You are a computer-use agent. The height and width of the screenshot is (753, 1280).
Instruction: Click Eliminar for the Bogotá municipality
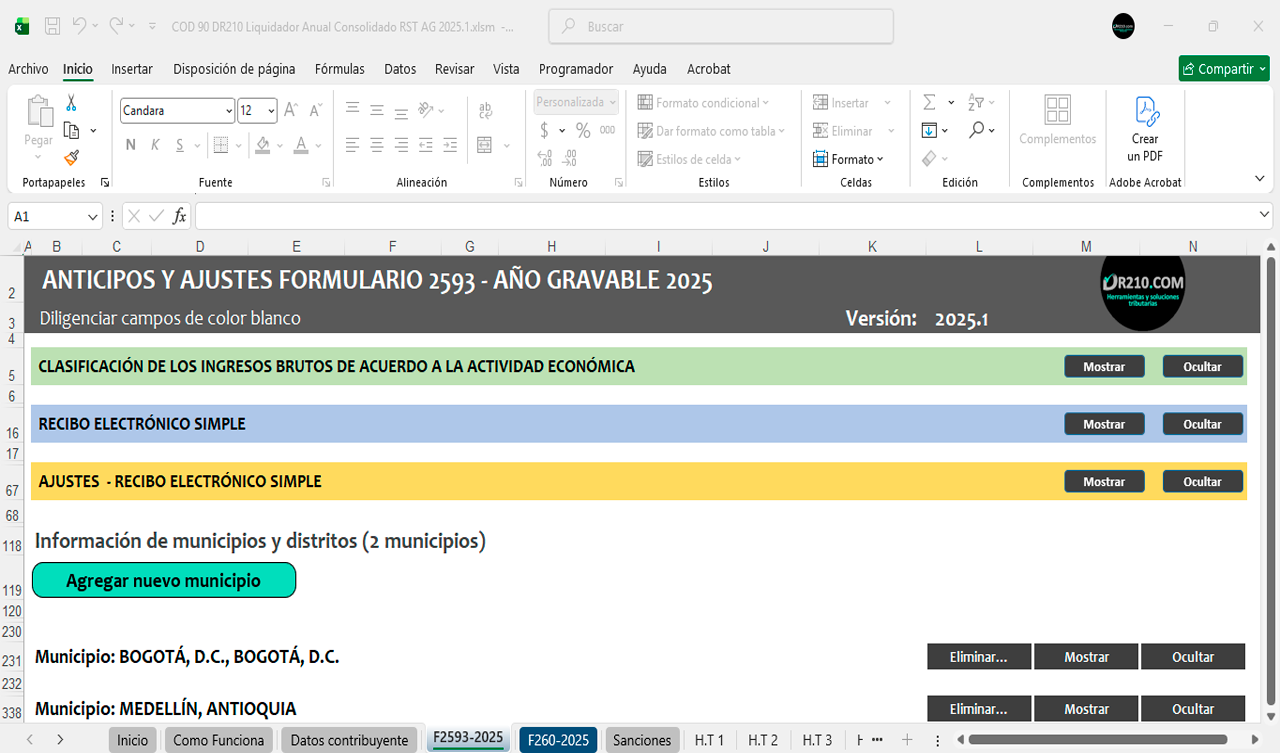pos(978,657)
